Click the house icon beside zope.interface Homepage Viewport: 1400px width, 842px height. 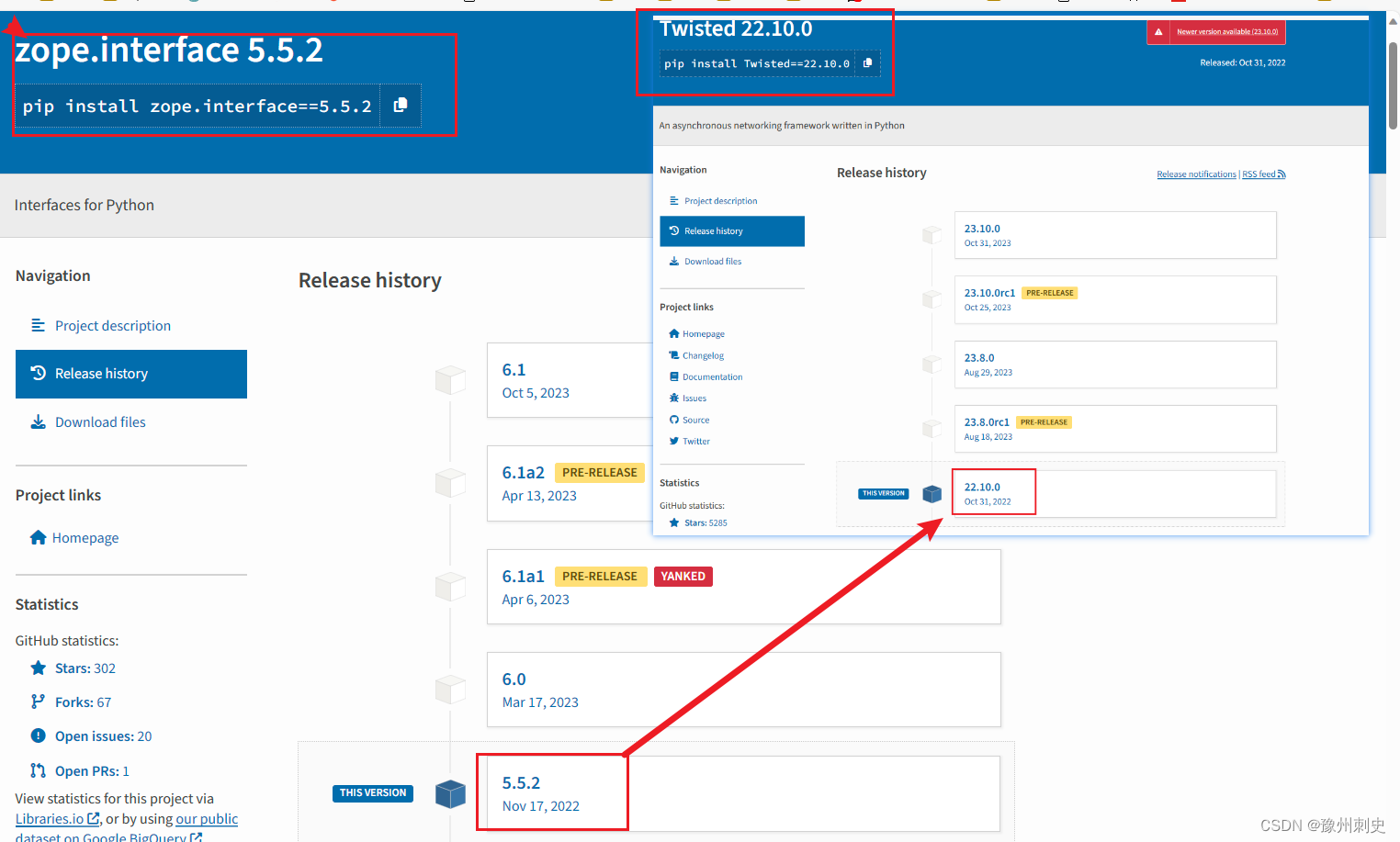click(38, 537)
